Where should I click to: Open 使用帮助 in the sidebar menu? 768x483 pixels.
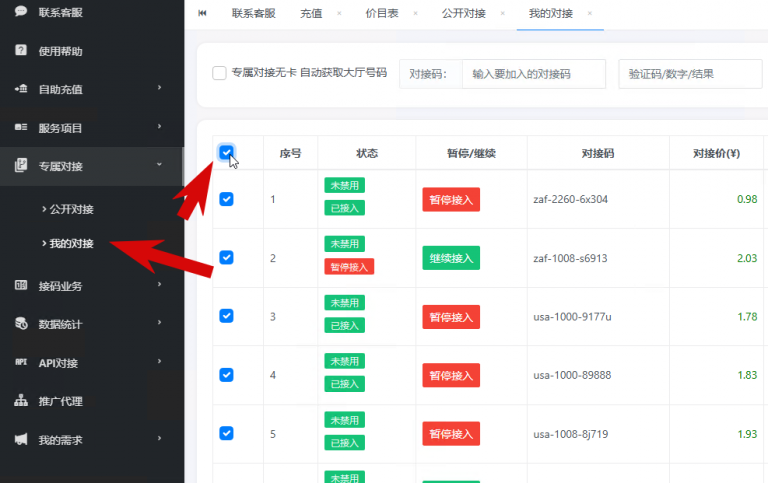point(61,51)
